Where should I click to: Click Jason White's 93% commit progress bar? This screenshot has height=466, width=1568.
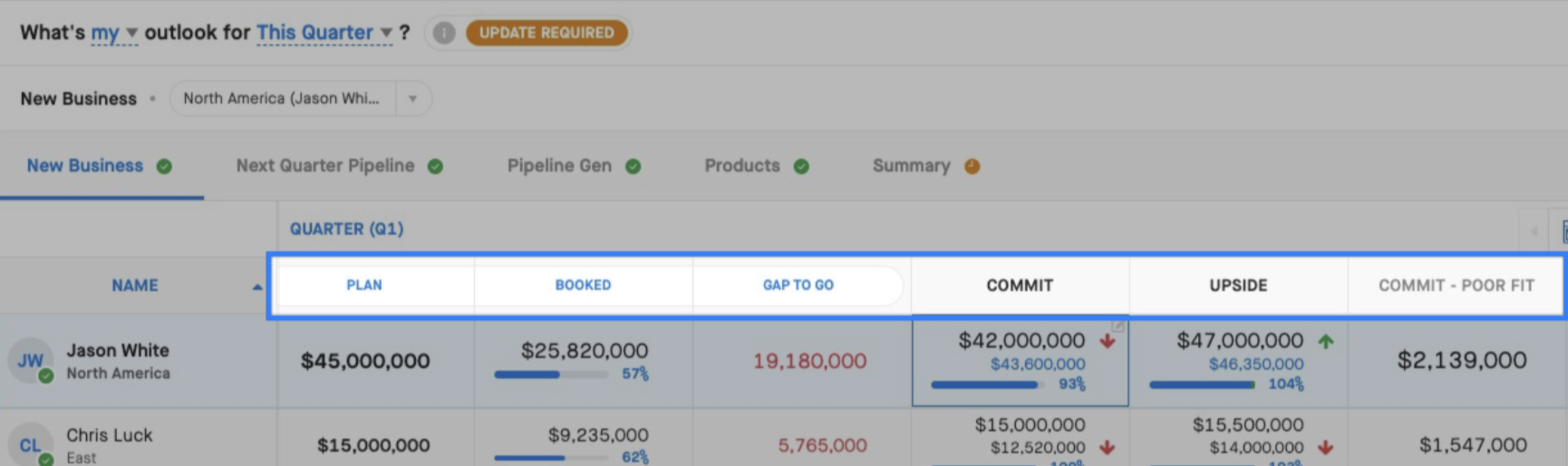click(x=988, y=384)
